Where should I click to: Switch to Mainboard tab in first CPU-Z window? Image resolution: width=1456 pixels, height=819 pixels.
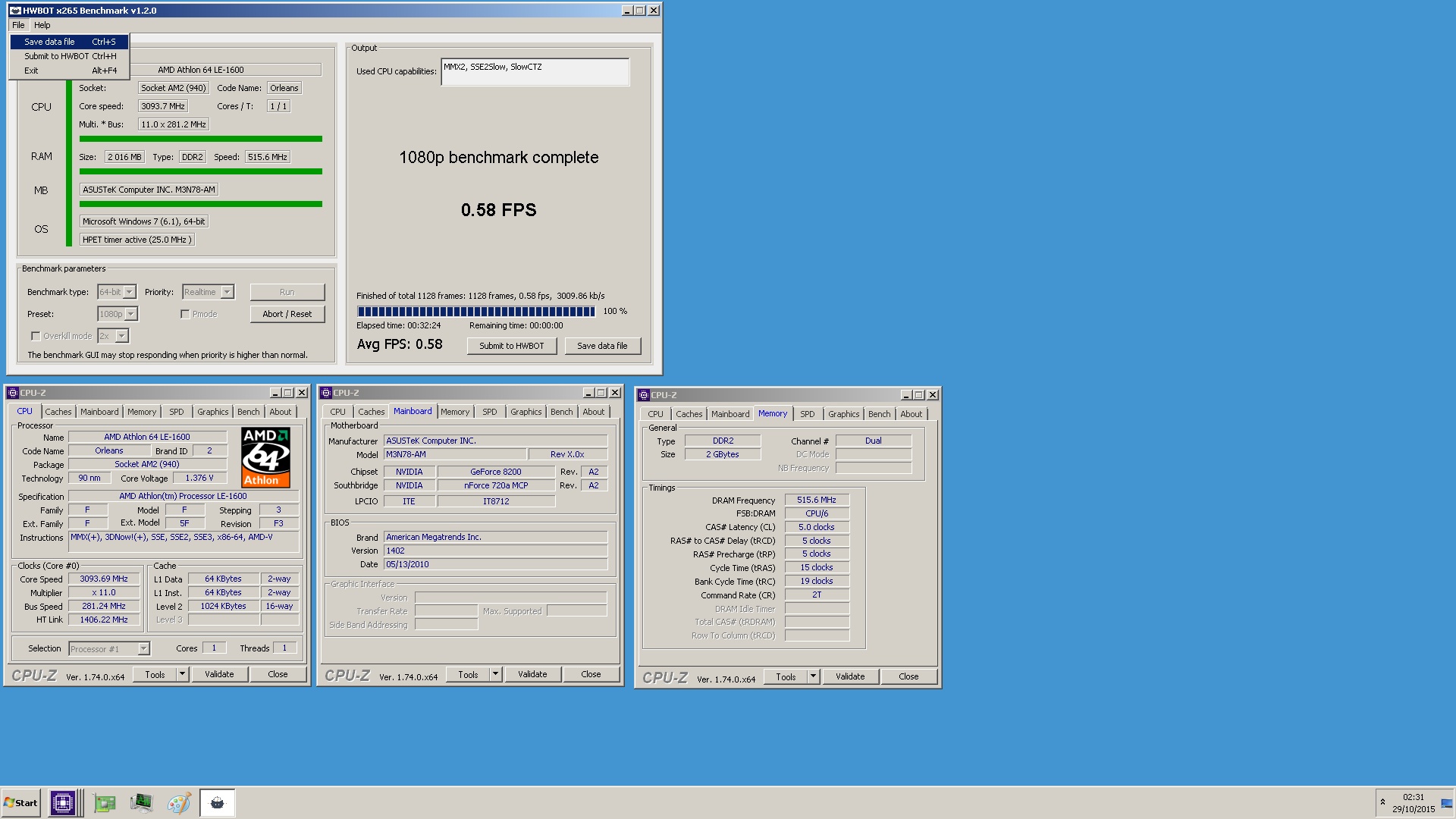click(x=99, y=412)
